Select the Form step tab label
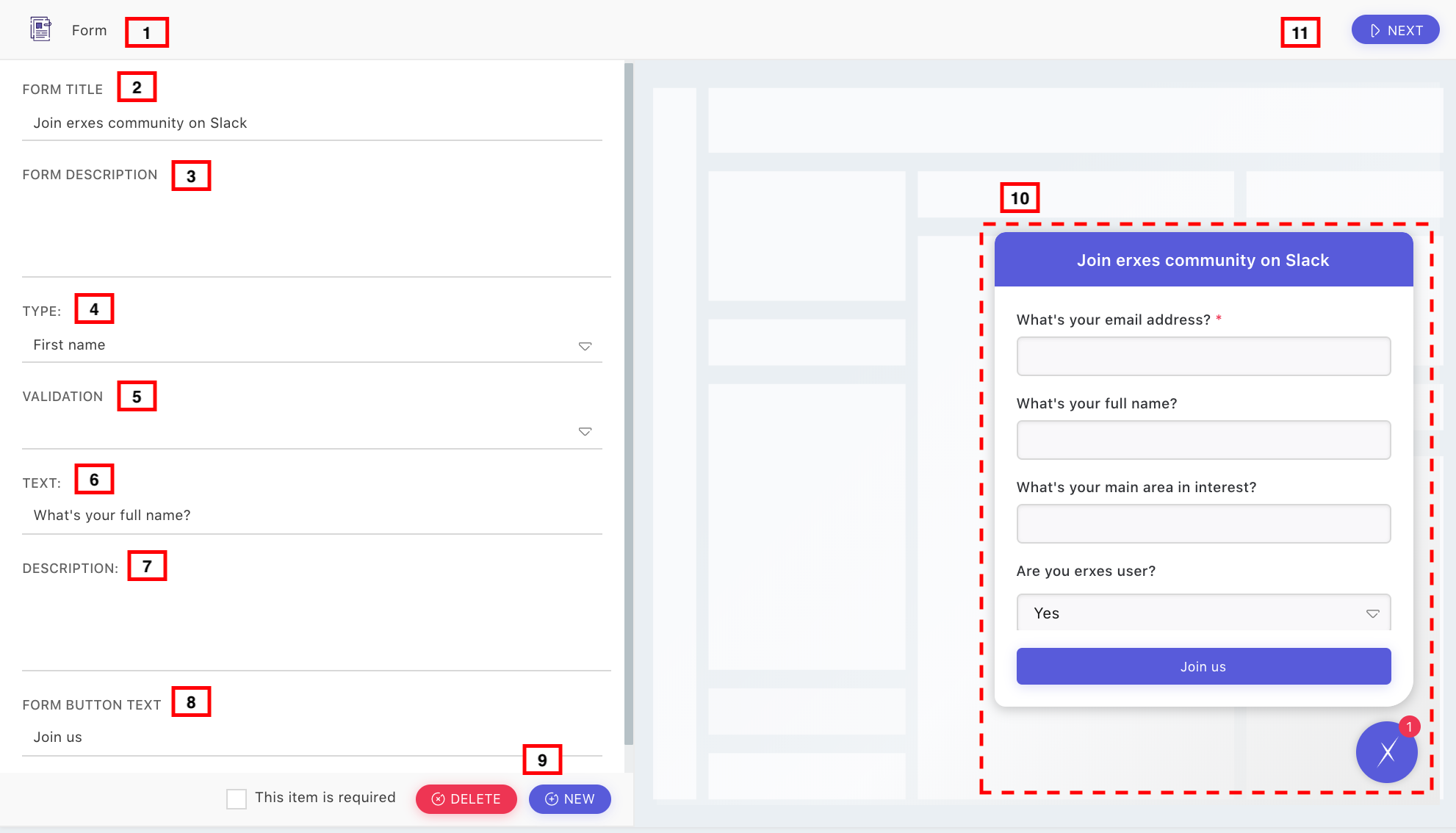The image size is (1456, 833). (89, 30)
